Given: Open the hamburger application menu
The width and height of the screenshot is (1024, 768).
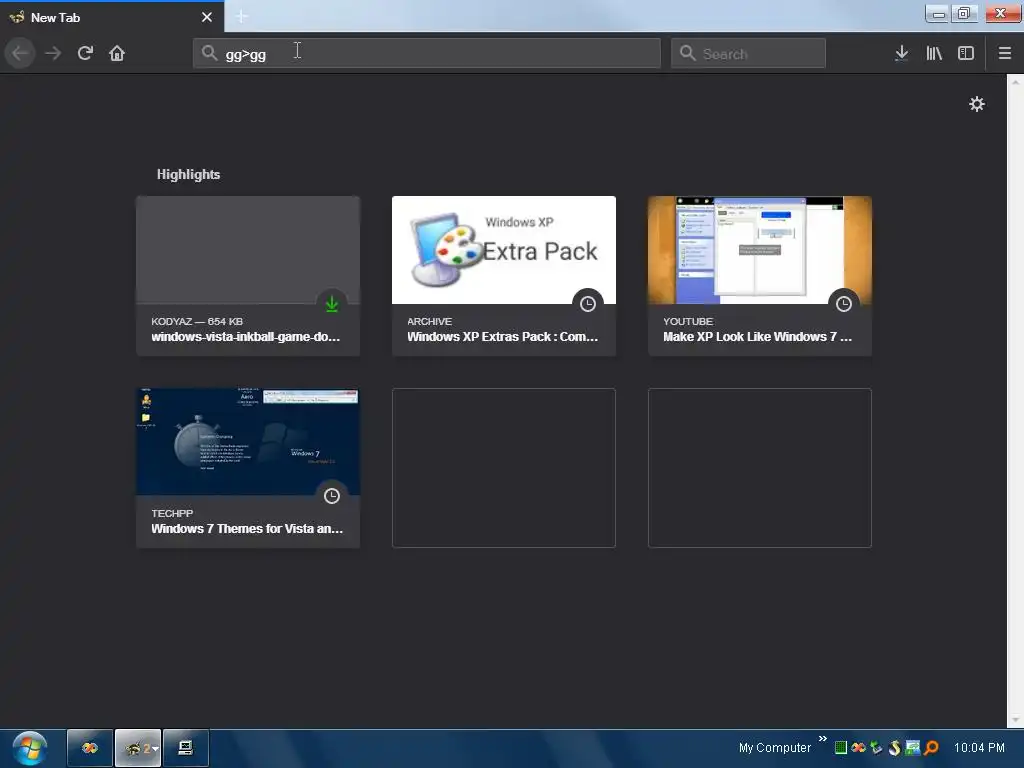Looking at the screenshot, I should click(1004, 53).
